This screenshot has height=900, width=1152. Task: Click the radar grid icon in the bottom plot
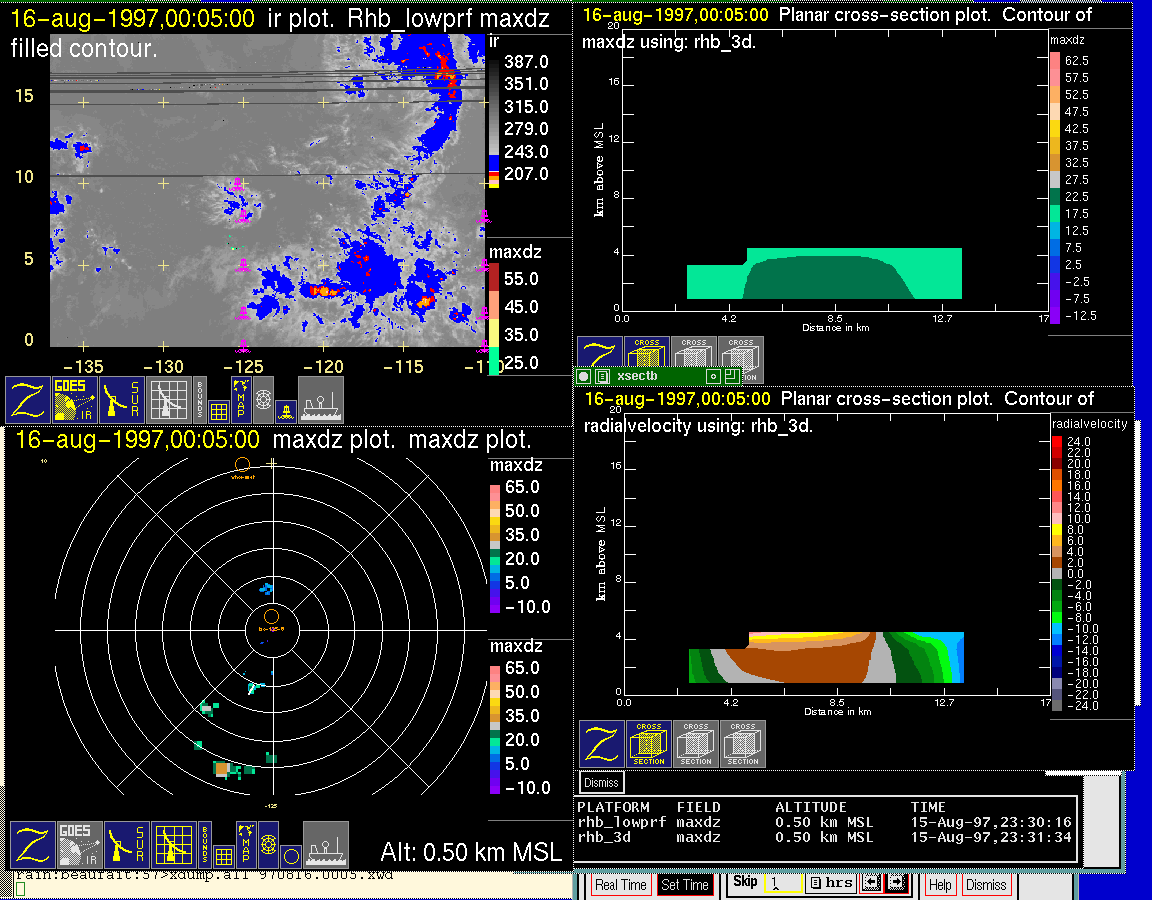(x=172, y=845)
